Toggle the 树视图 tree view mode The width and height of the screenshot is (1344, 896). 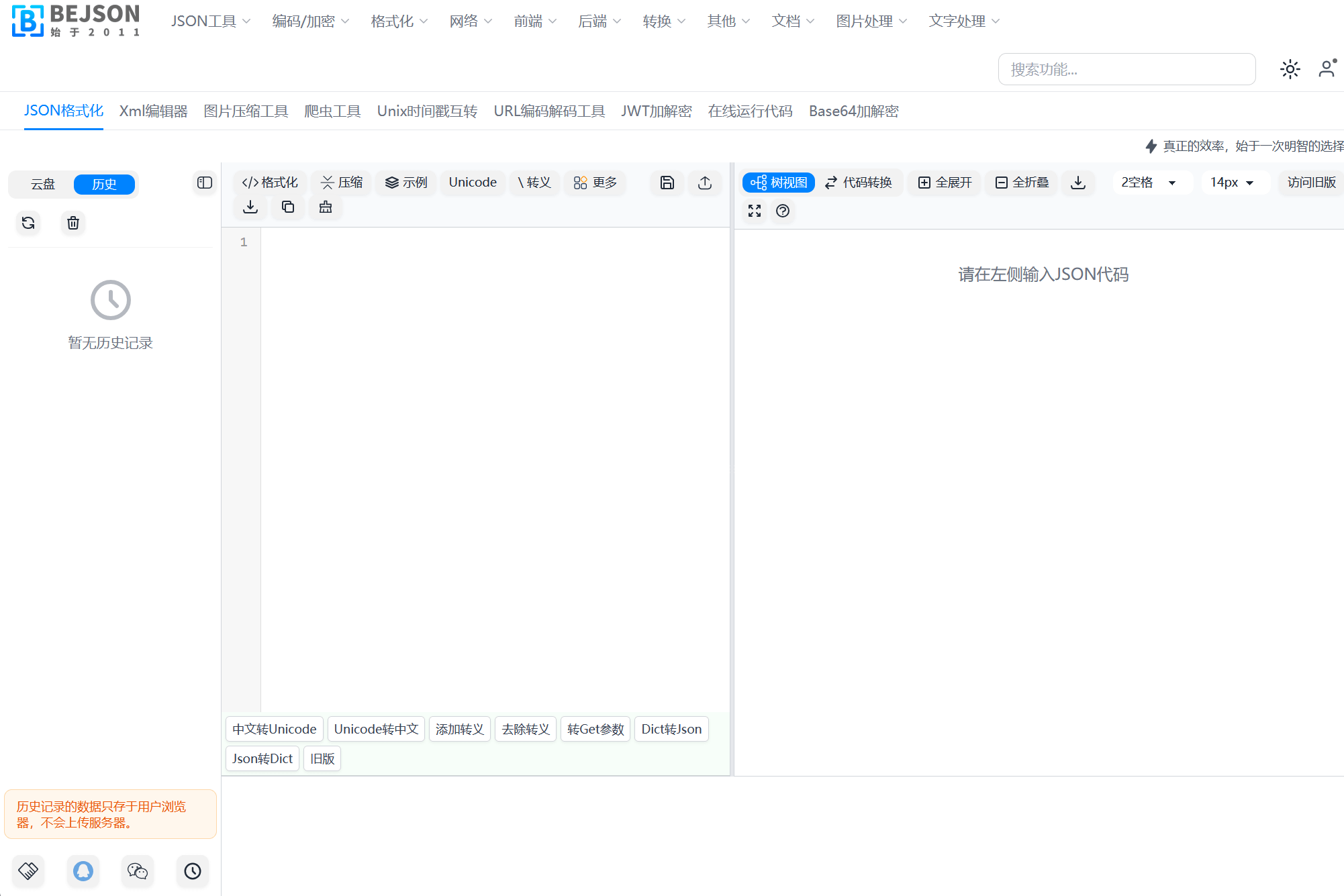click(x=777, y=182)
